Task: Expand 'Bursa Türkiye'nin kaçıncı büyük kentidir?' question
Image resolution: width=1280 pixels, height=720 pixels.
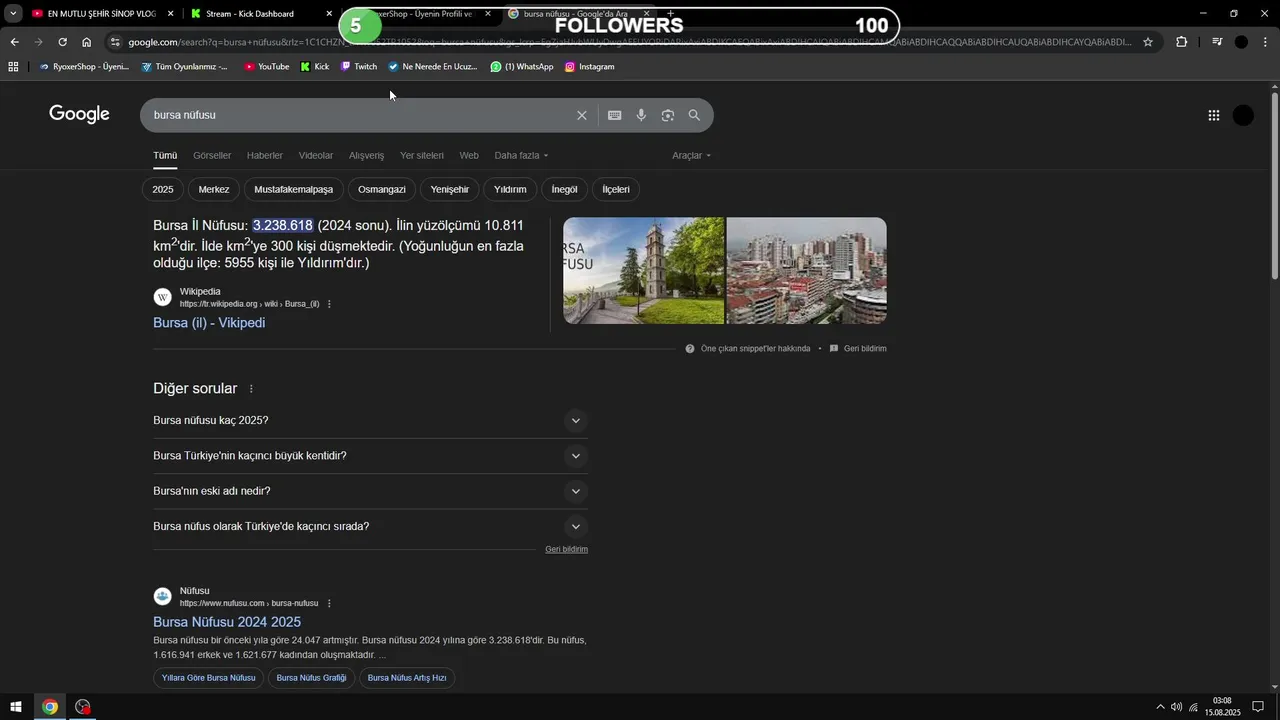Action: coord(370,456)
